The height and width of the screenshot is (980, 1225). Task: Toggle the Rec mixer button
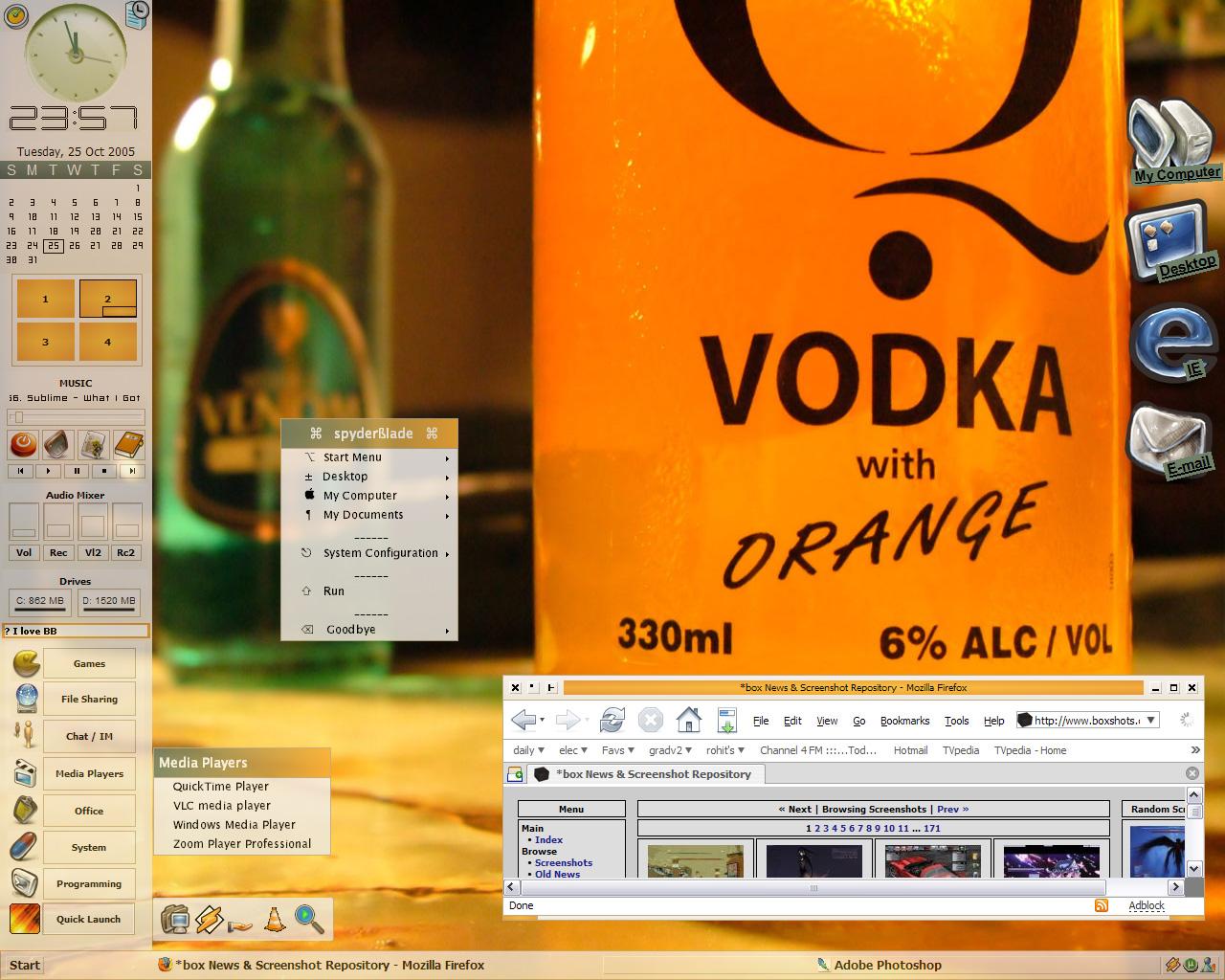point(58,552)
